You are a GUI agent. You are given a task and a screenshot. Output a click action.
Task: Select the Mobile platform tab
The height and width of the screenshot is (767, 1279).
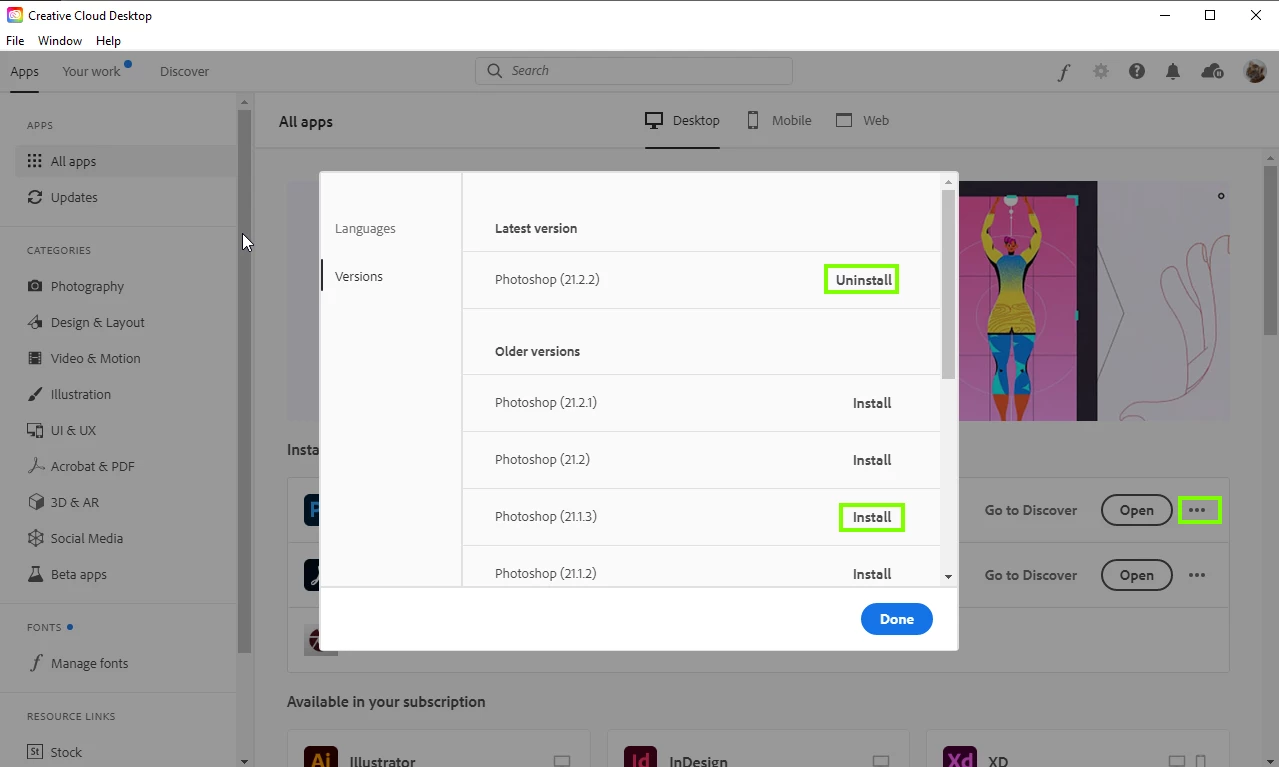[779, 121]
